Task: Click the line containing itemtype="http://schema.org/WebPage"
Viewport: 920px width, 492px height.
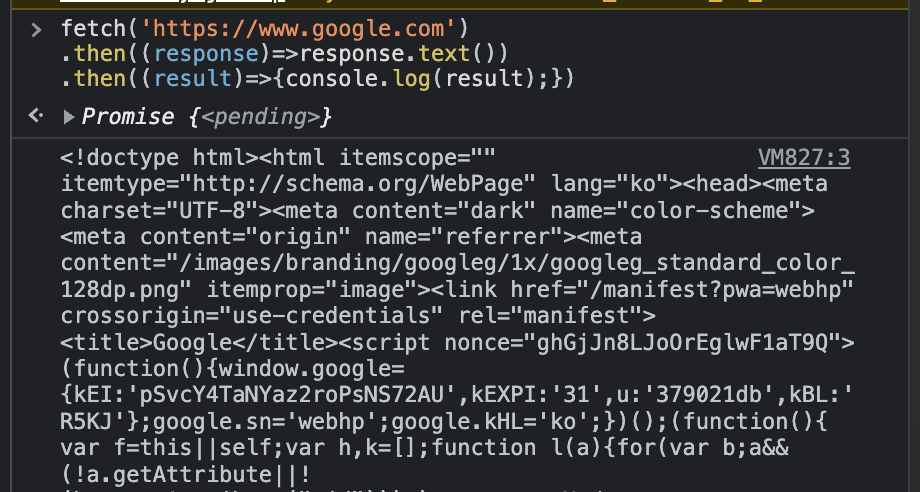Action: click(x=444, y=184)
